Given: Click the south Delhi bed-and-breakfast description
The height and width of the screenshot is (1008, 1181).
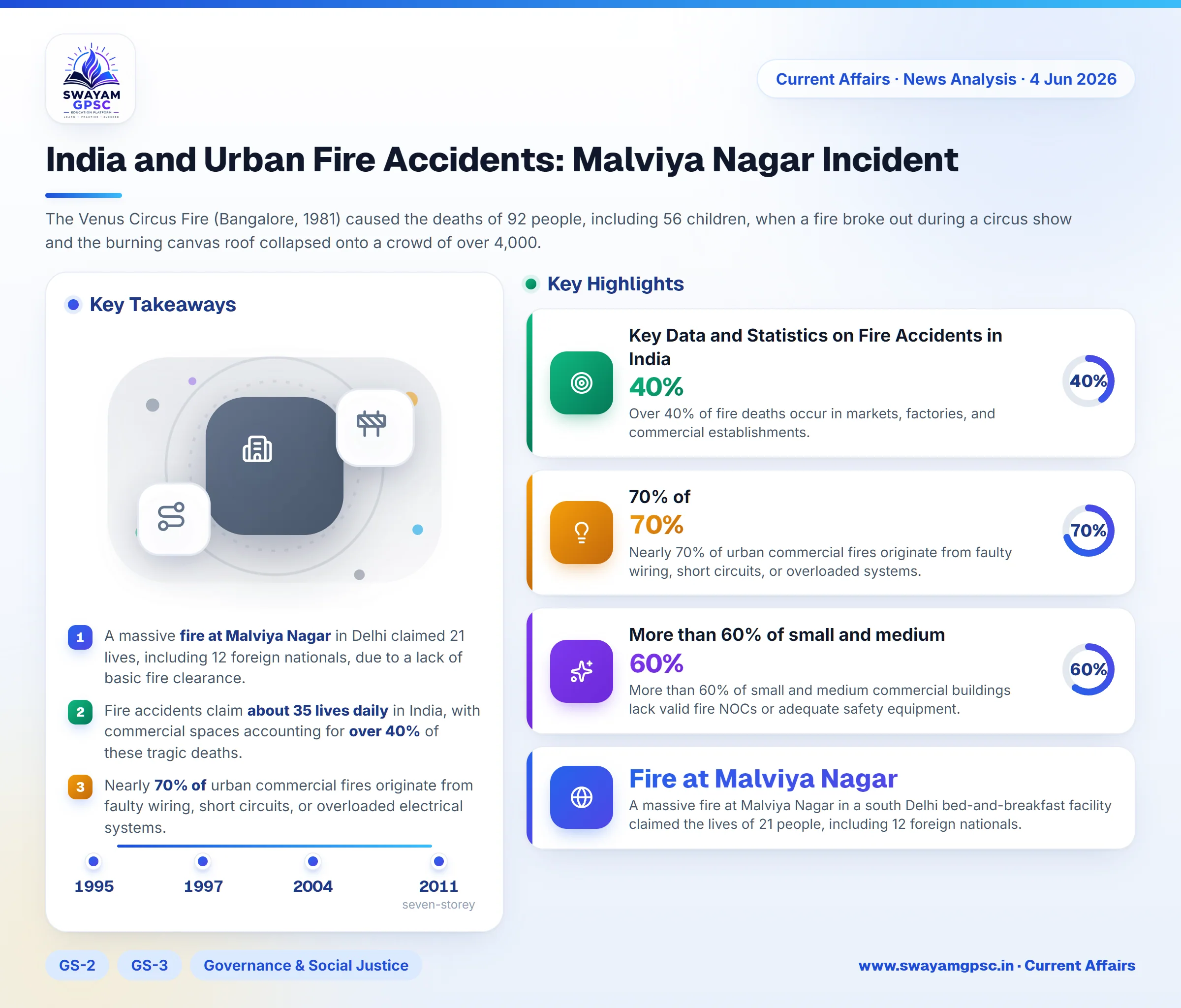Looking at the screenshot, I should pos(870,815).
